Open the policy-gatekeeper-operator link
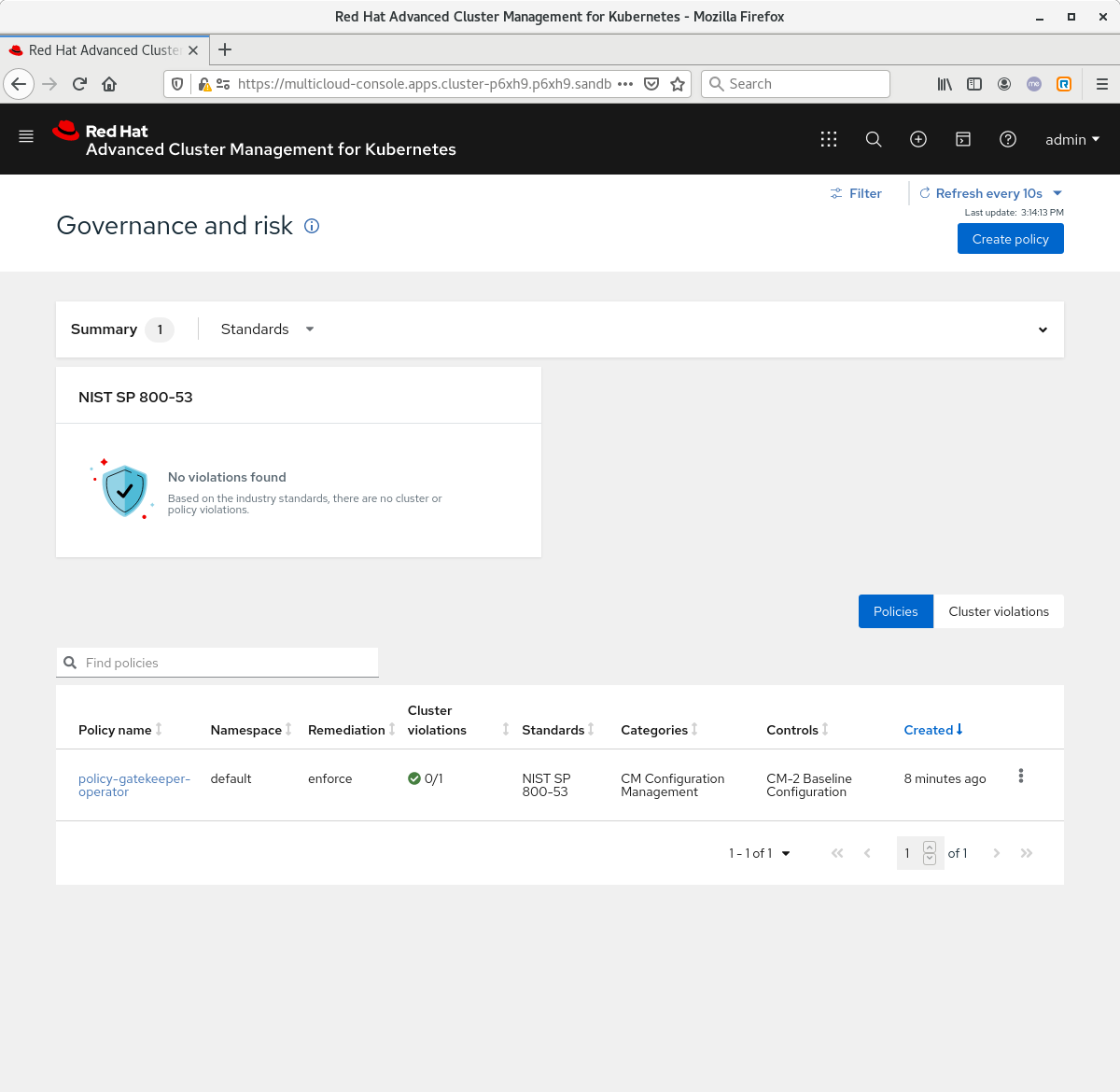 (x=134, y=785)
